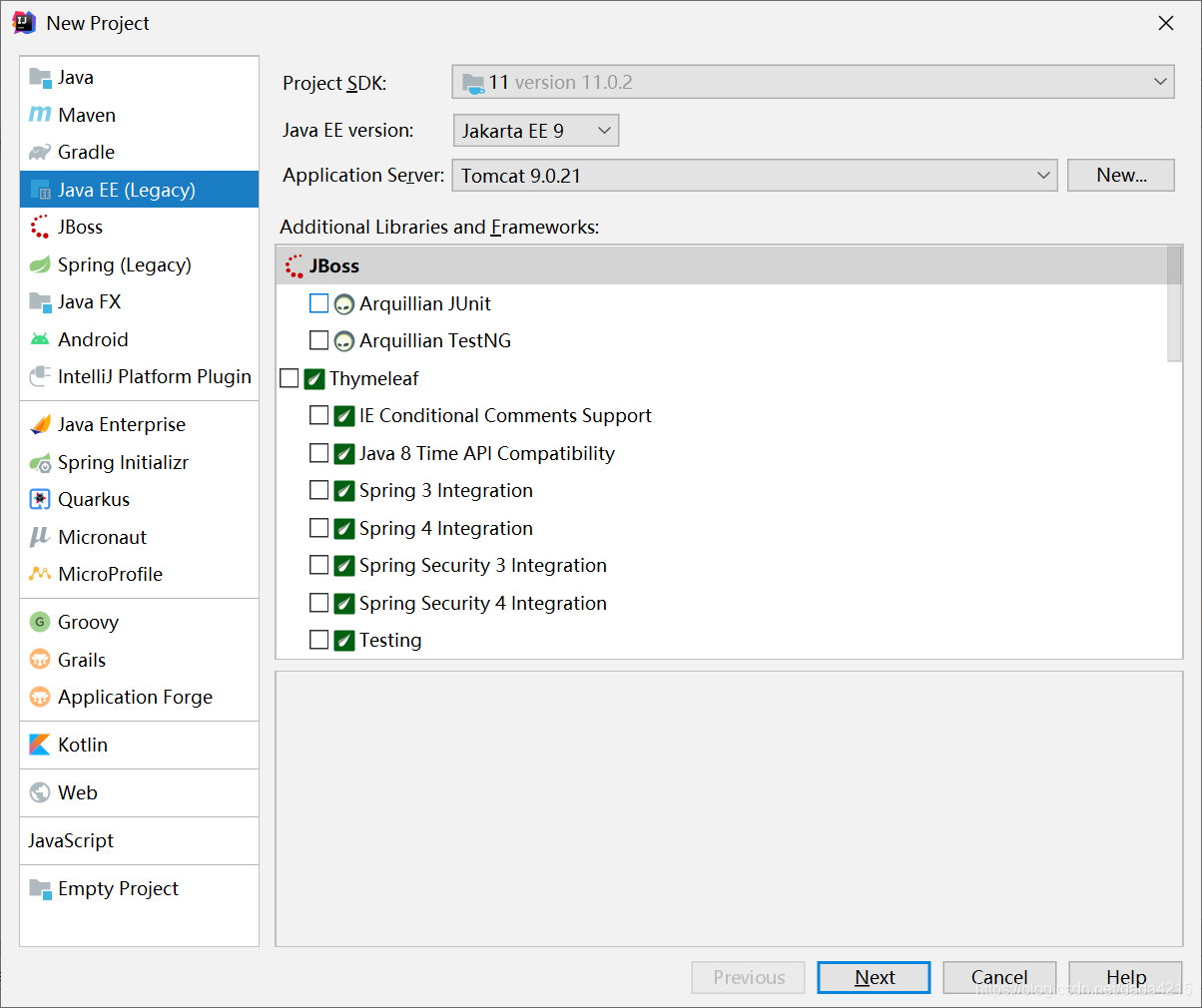The height and width of the screenshot is (1008, 1202).
Task: Click the IntelliJ Platform Plugin icon
Action: [x=40, y=377]
